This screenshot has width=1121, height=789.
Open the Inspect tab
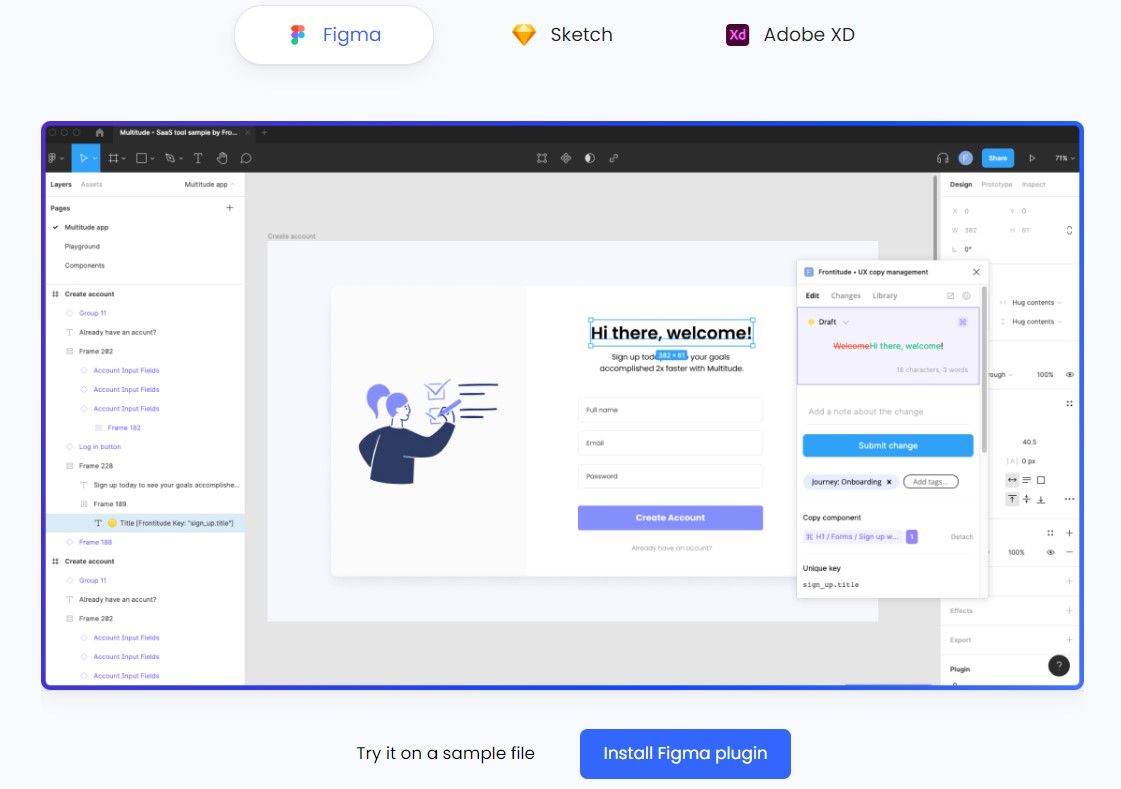pyautogui.click(x=1033, y=184)
